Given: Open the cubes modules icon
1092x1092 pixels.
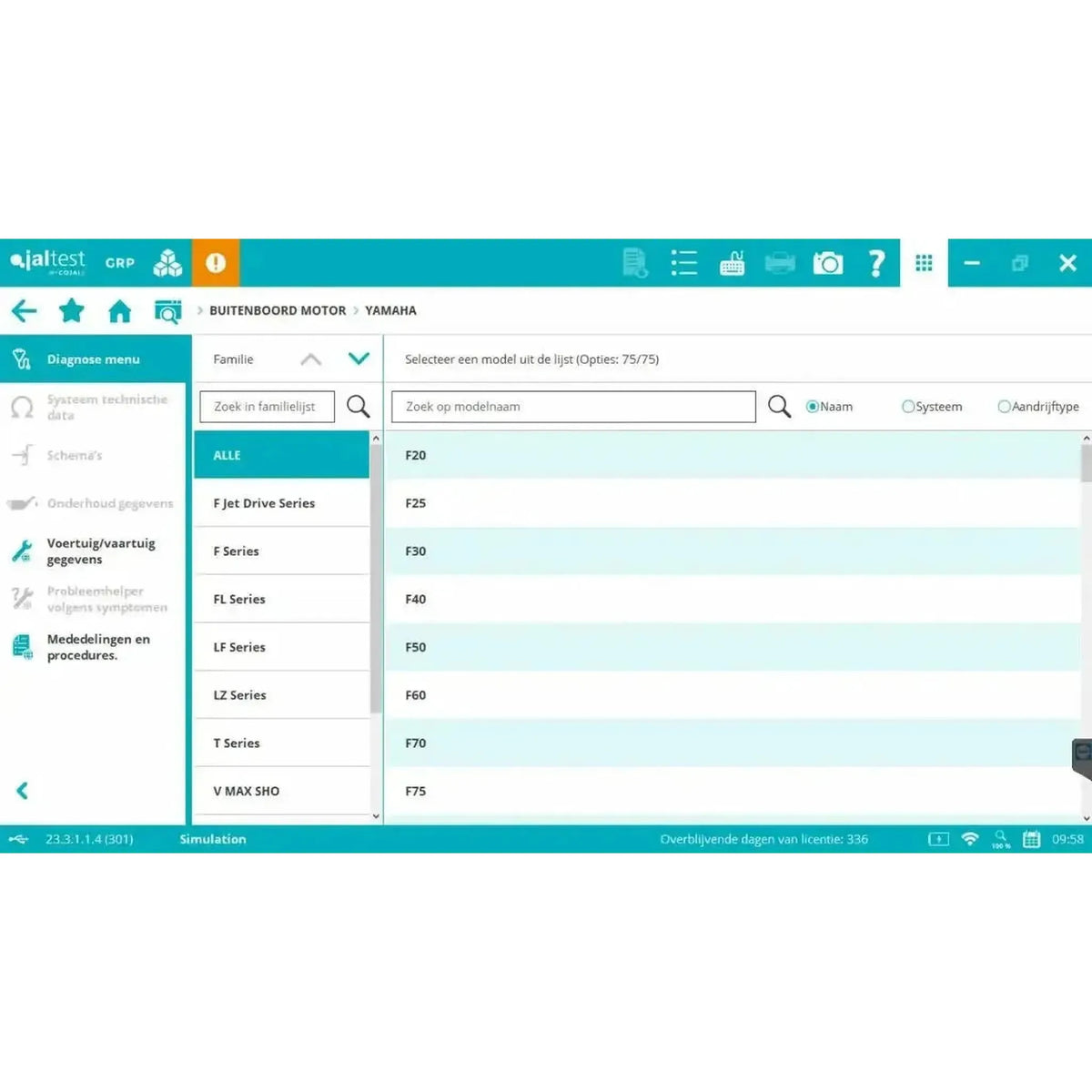Looking at the screenshot, I should [x=167, y=263].
